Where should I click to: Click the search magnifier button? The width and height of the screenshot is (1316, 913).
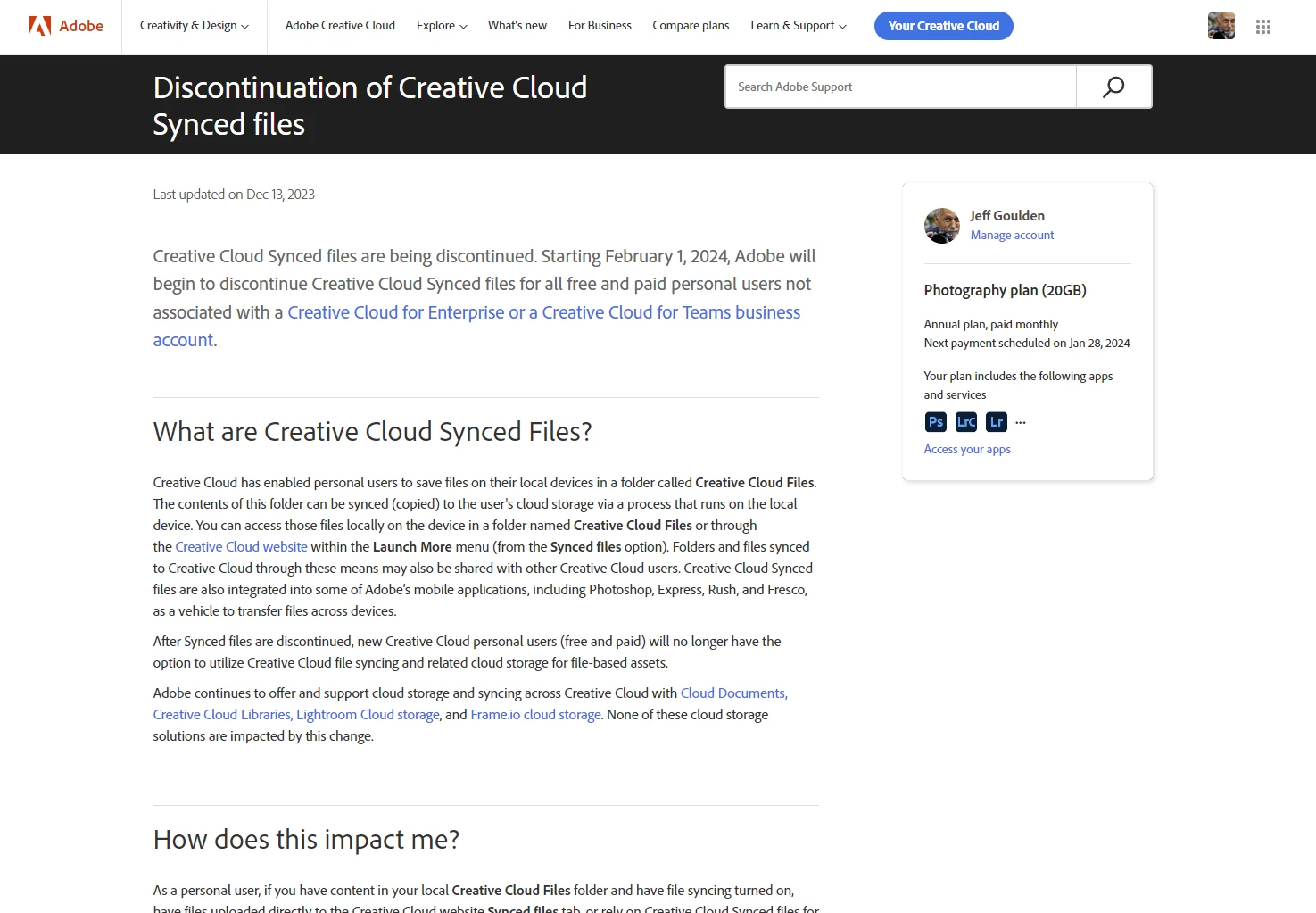(x=1113, y=87)
